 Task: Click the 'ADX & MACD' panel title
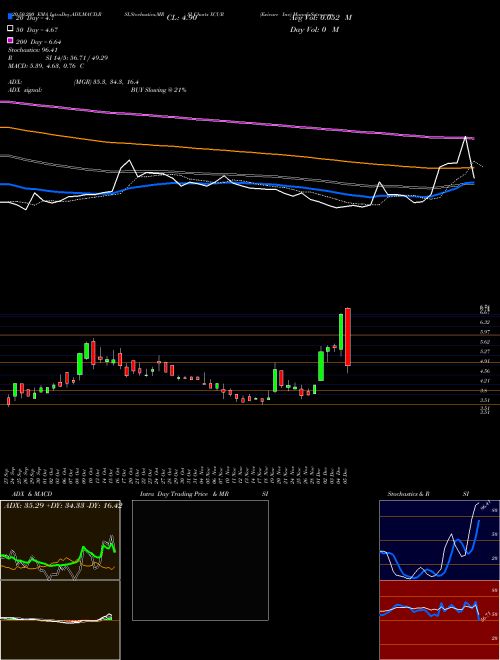(32, 494)
